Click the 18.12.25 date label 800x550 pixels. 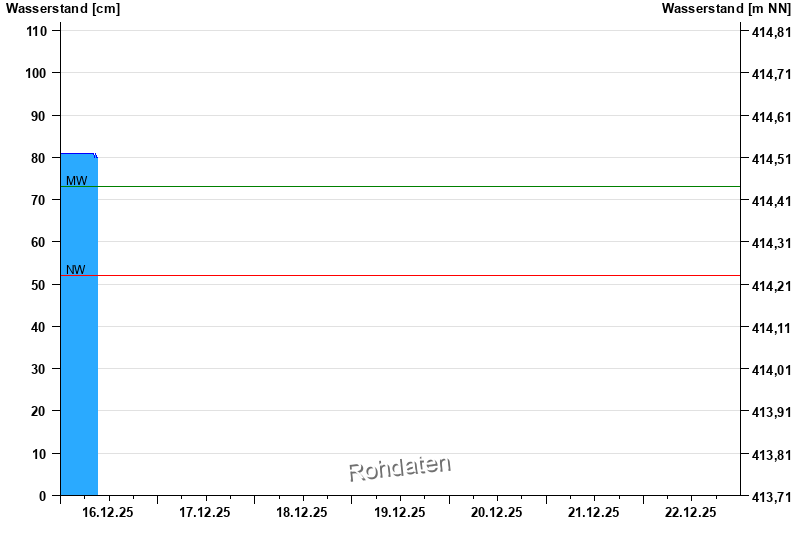pyautogui.click(x=302, y=512)
